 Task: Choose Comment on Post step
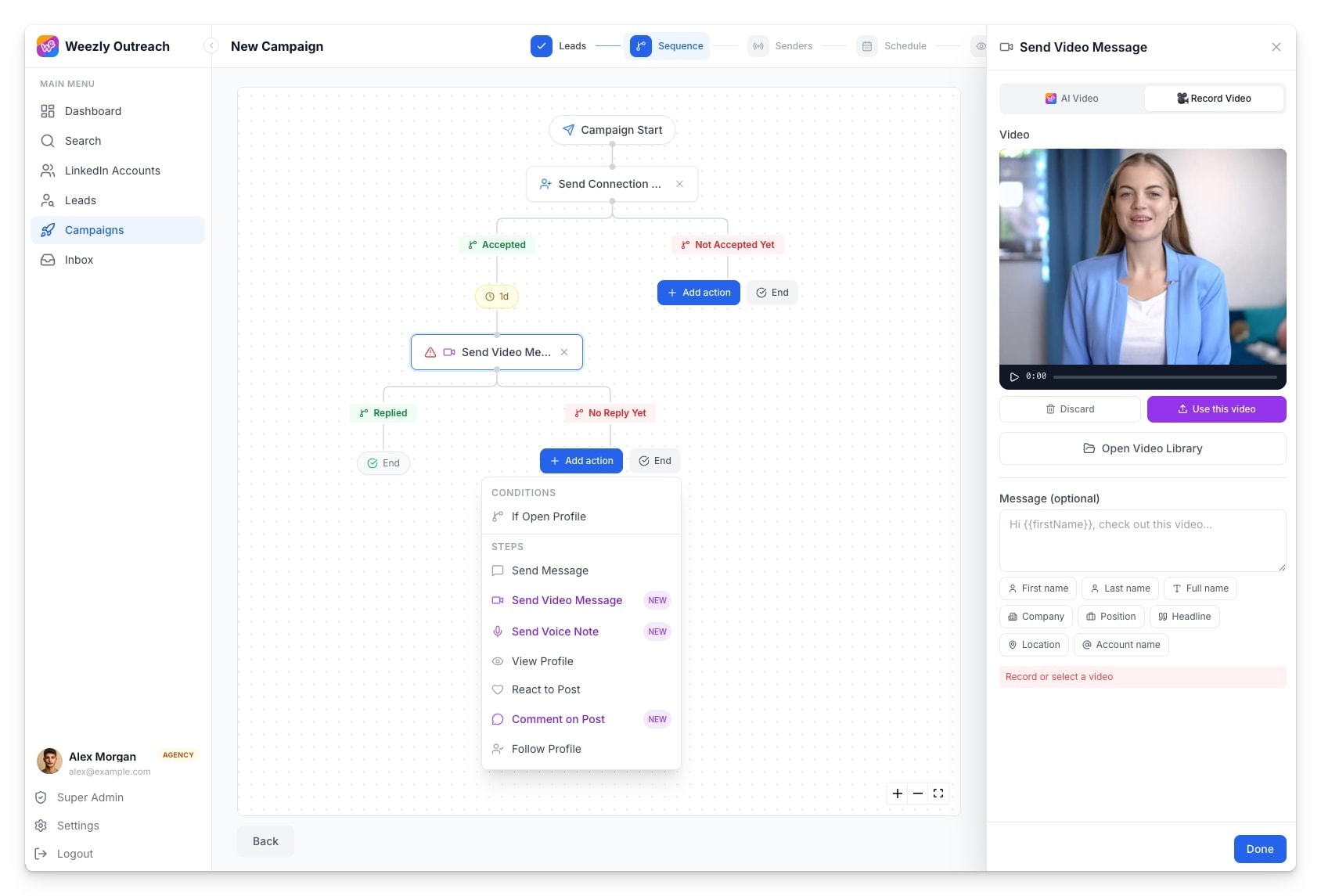coord(581,719)
